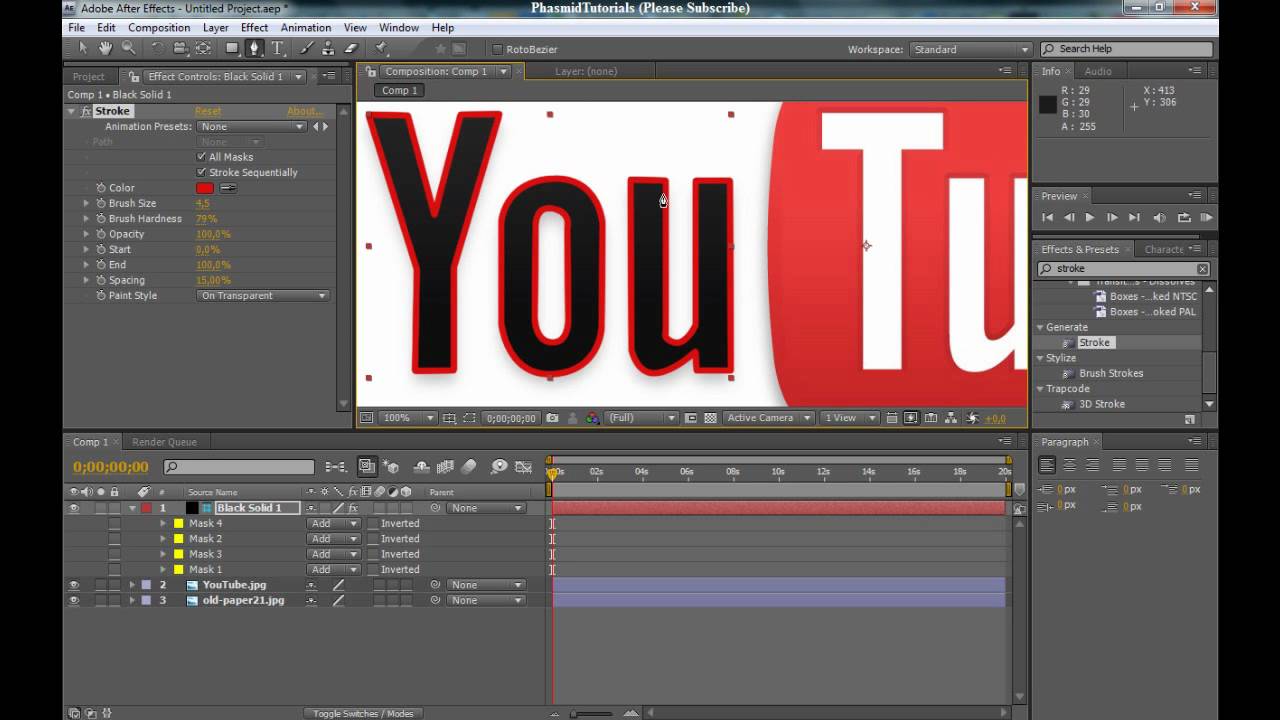
Task: Expand the YouTube.jpg layer
Action: pyautogui.click(x=131, y=585)
